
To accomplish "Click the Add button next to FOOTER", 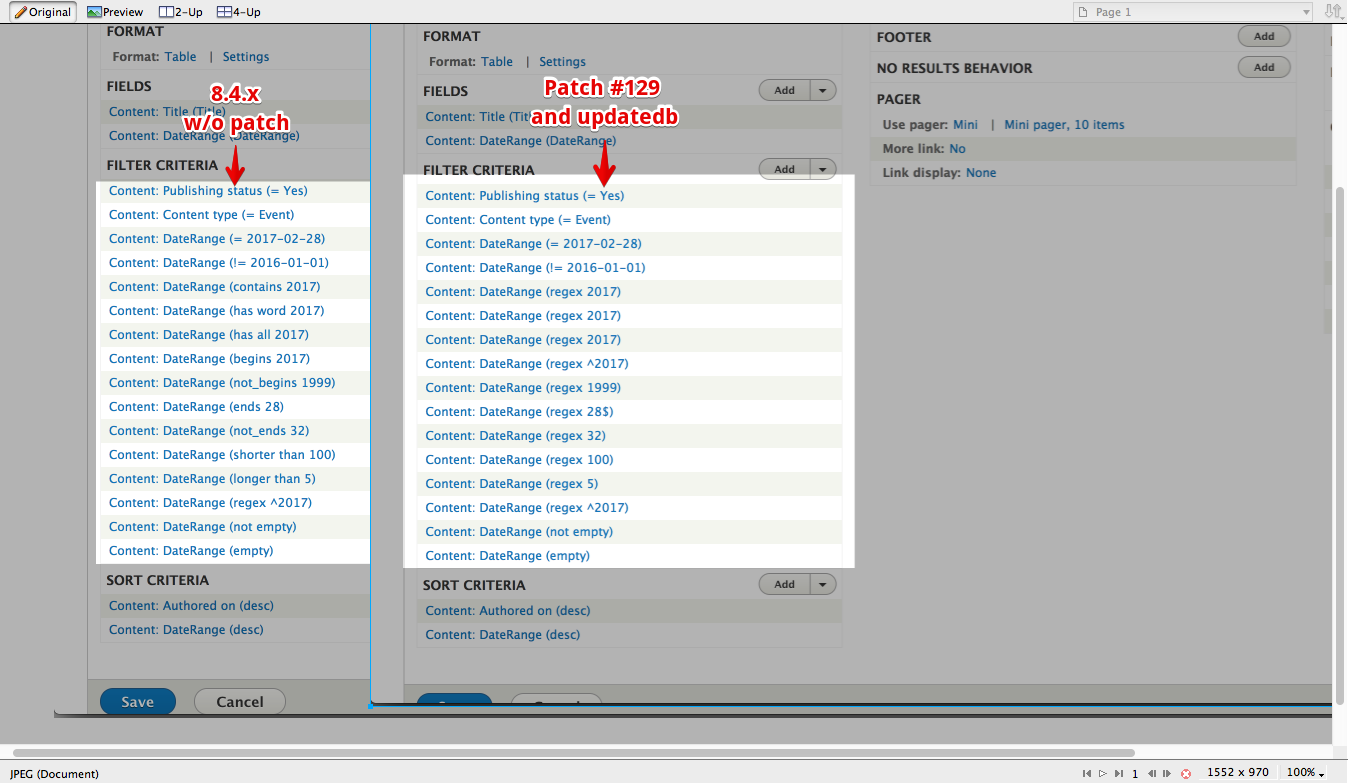I will [x=1264, y=35].
